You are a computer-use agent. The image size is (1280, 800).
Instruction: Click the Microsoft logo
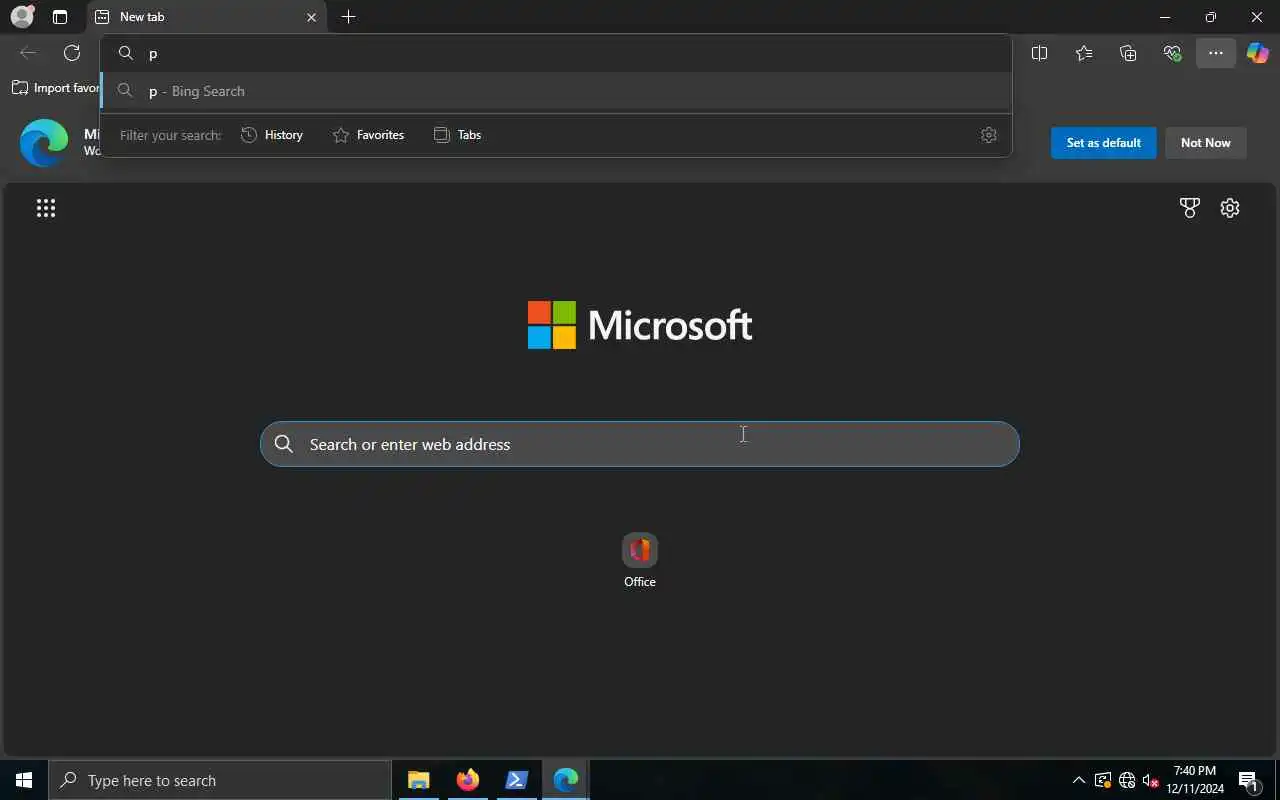(x=640, y=325)
